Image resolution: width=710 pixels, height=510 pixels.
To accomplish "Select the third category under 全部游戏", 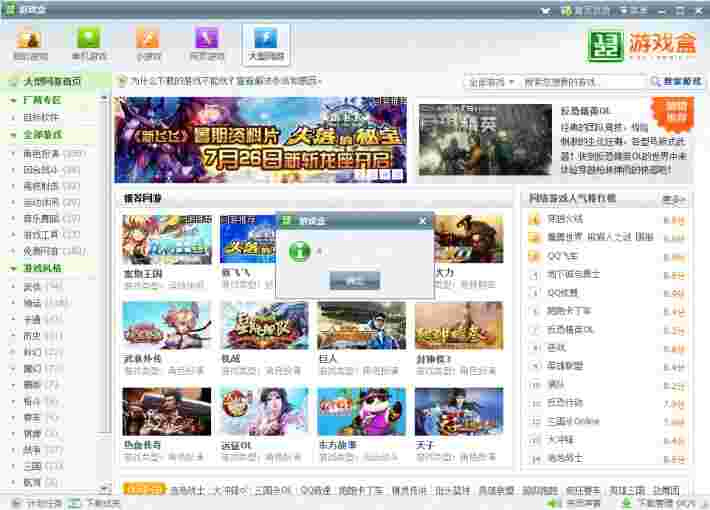I will click(x=52, y=186).
